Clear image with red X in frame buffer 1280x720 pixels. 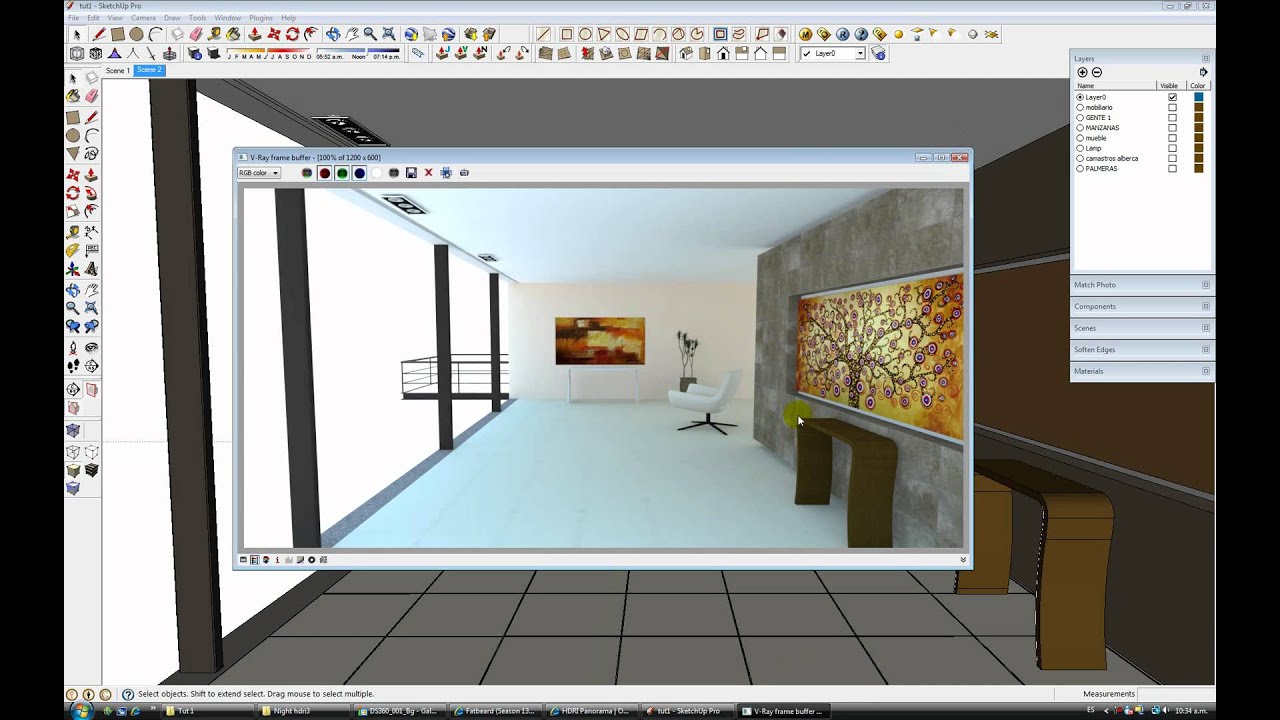tap(428, 173)
